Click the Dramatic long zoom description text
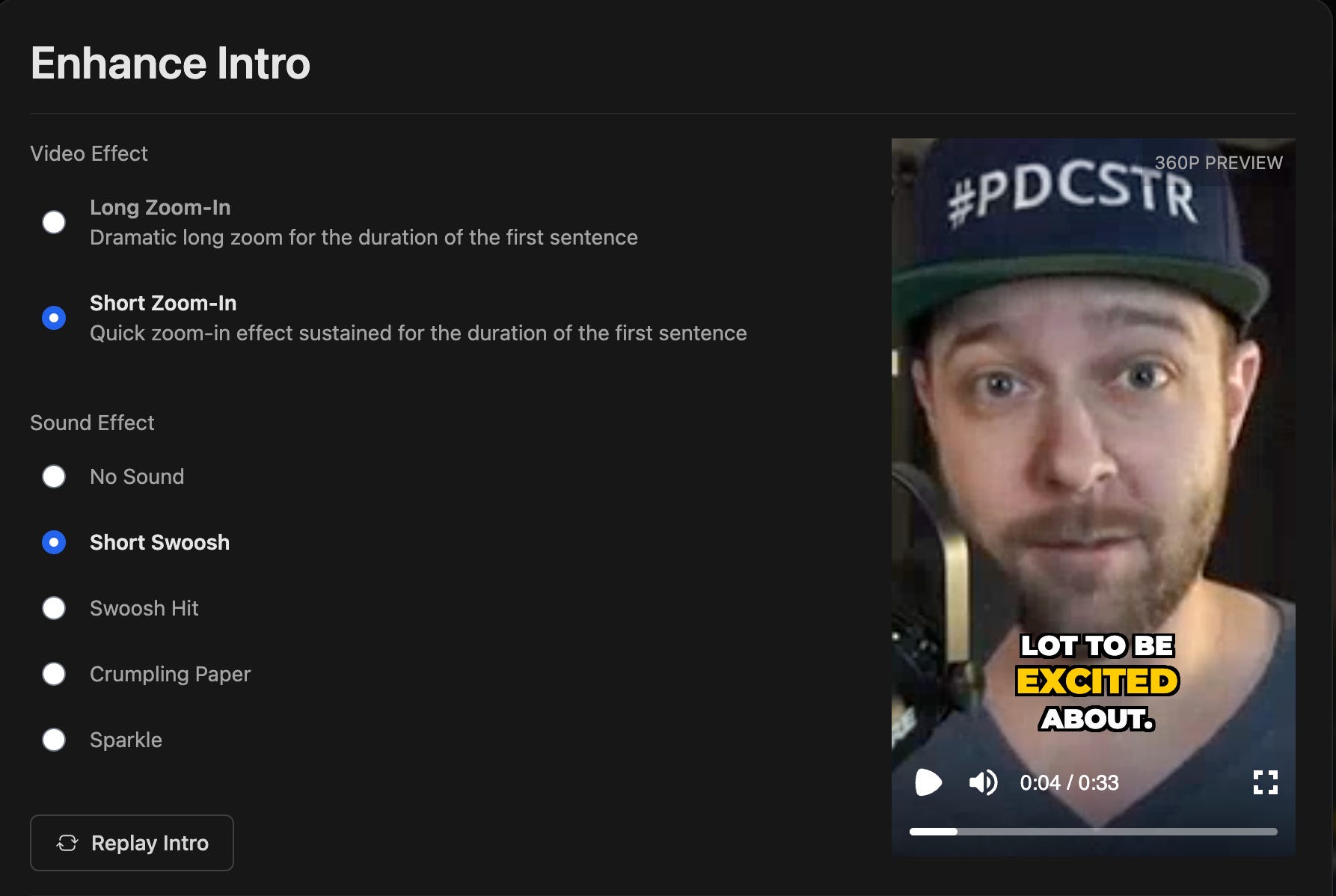Viewport: 1336px width, 896px height. (x=364, y=237)
